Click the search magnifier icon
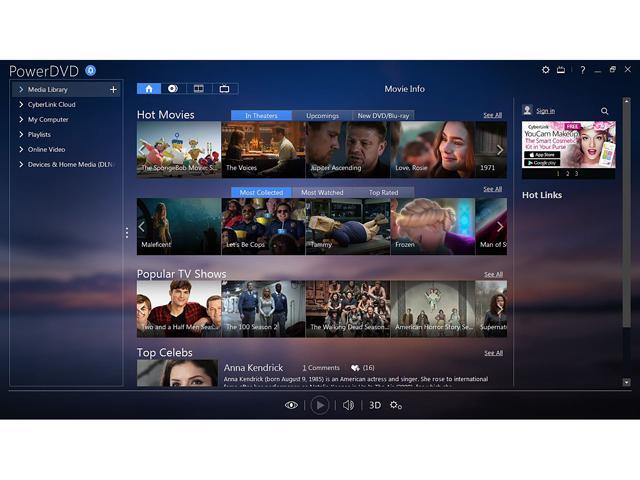 tap(604, 111)
